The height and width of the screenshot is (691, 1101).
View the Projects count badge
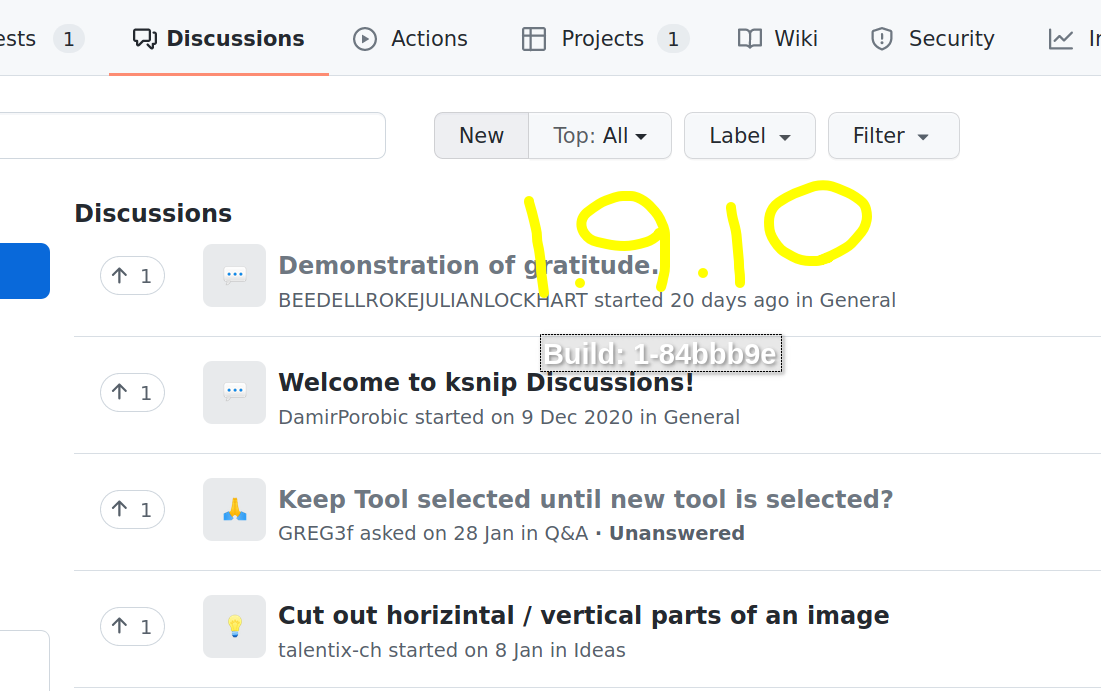coord(675,38)
